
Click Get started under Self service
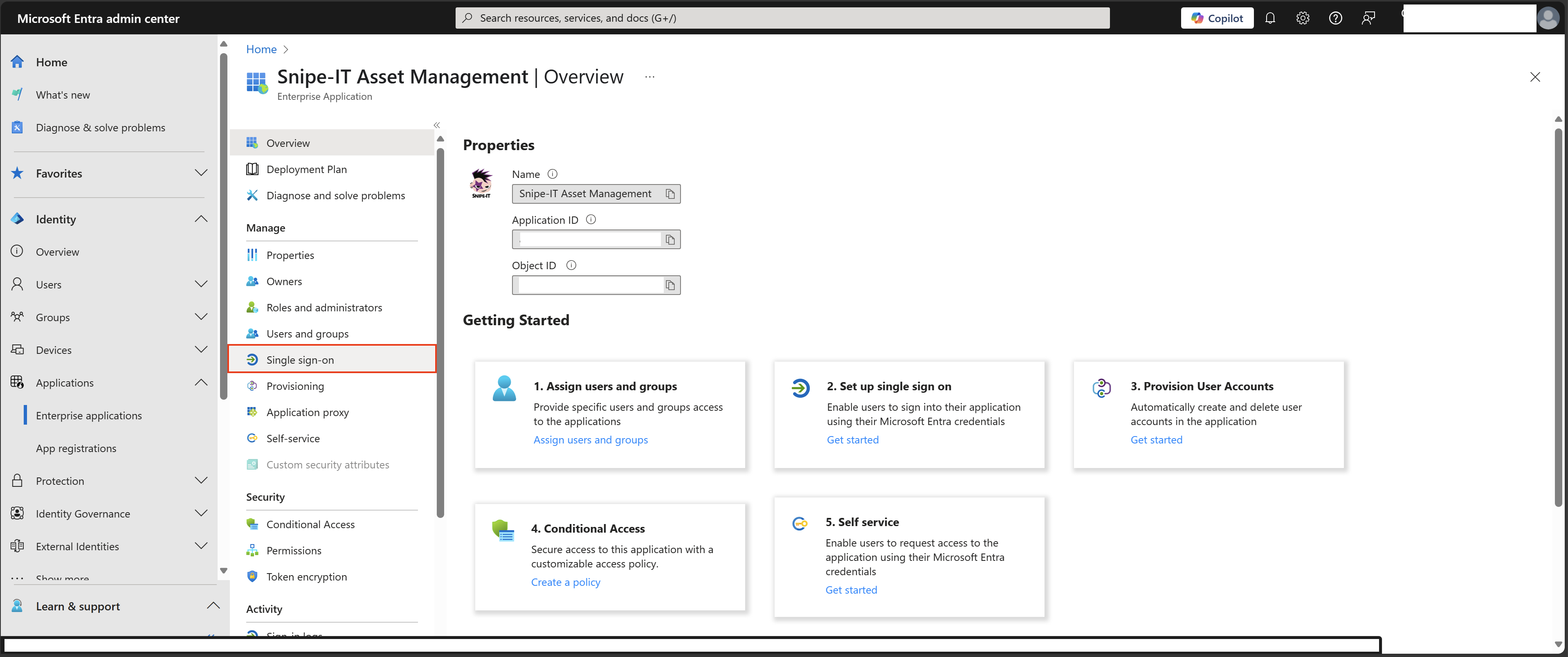click(851, 590)
